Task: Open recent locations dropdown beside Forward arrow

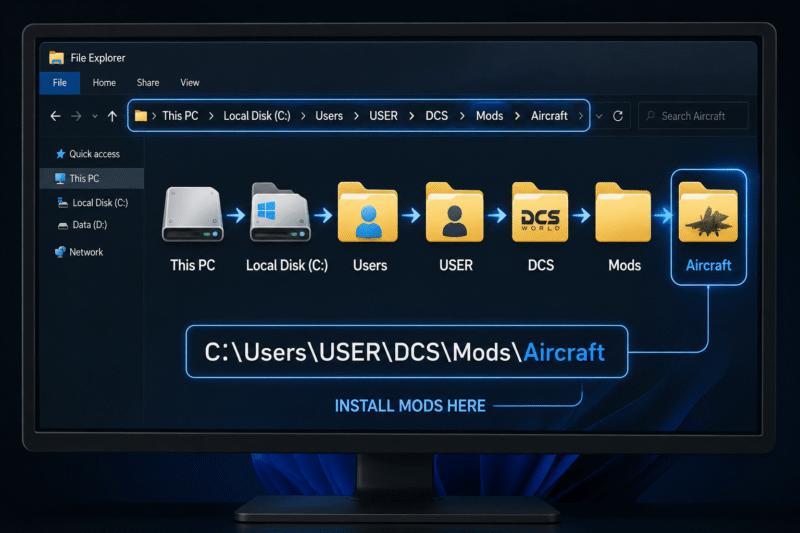Action: pos(95,116)
